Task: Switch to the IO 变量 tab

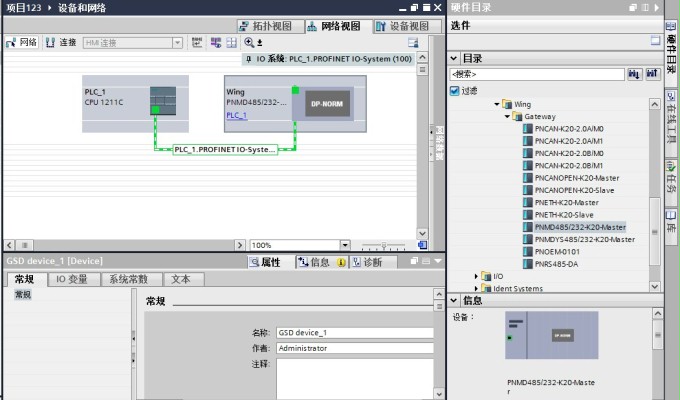Action: (x=72, y=279)
